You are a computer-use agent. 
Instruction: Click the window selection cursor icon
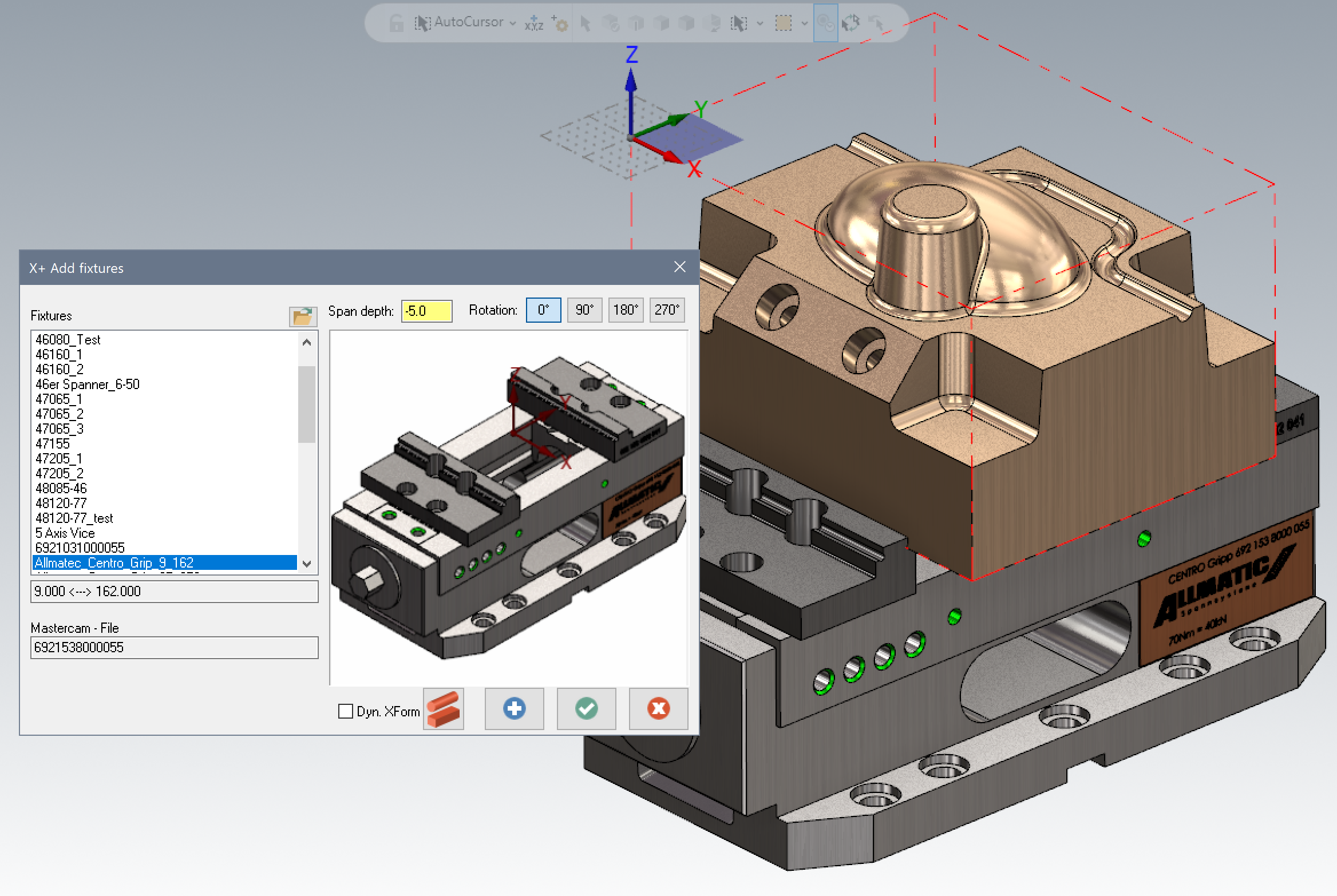738,23
